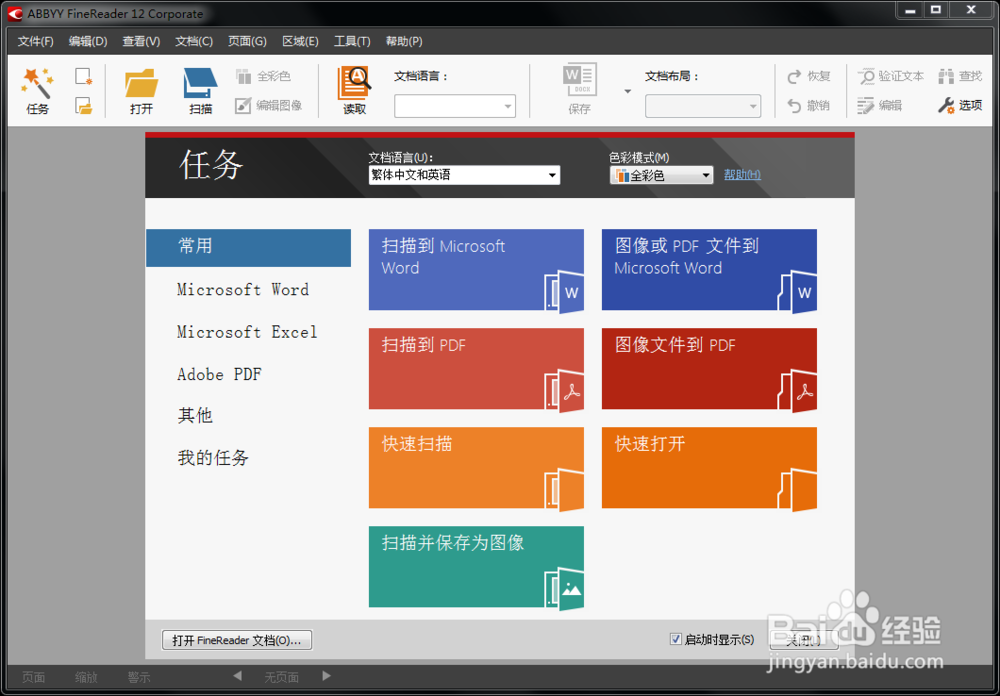This screenshot has height=696, width=1000.
Task: Open the Area (区域) menu
Action: pos(300,41)
